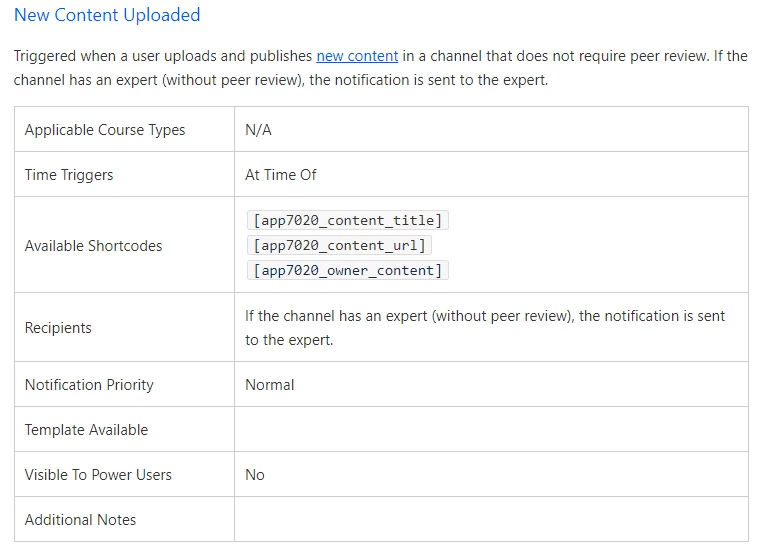This screenshot has width=760, height=550.
Task: Click the empty Additional Notes value cell
Action: click(490, 520)
